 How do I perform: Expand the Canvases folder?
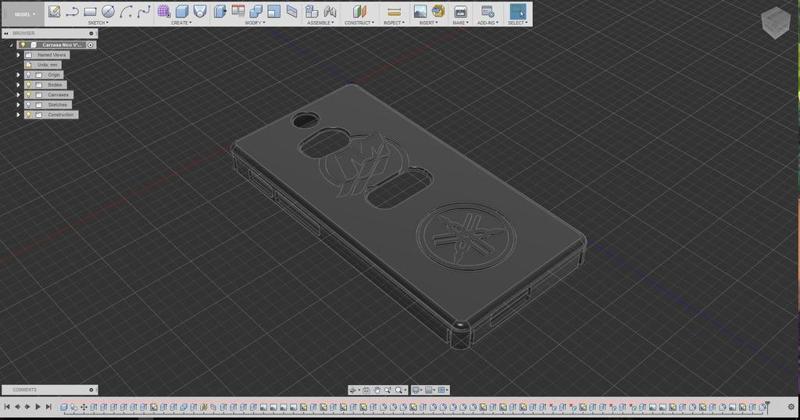[18, 95]
